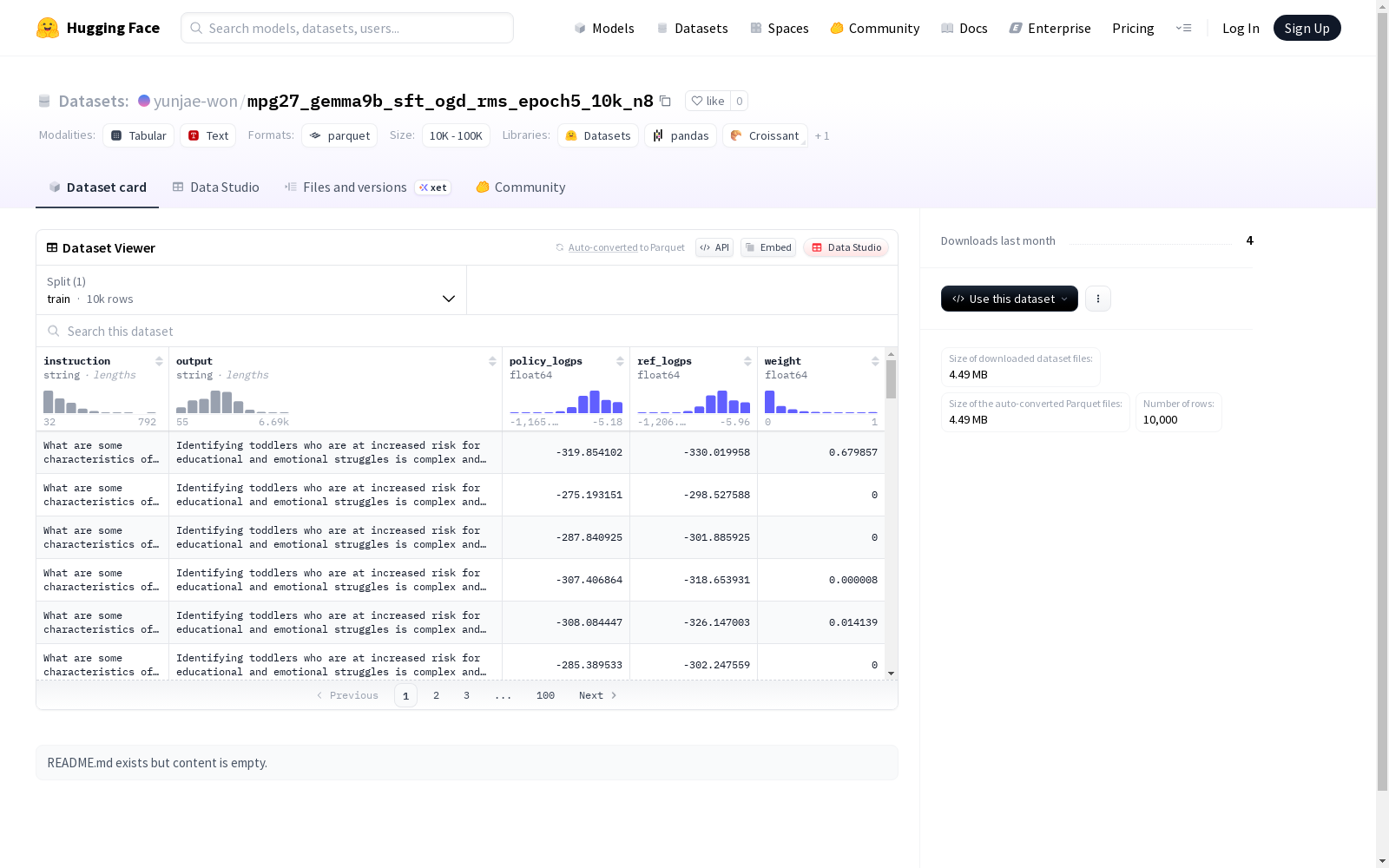
Task: Click the Size 10K - 100K tag
Action: click(x=456, y=135)
